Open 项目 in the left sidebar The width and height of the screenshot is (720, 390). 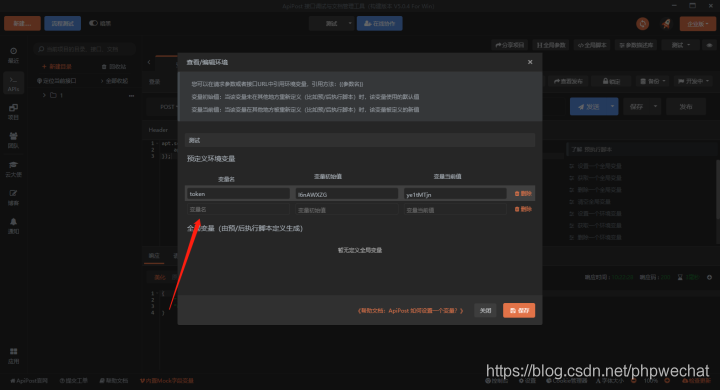(x=13, y=112)
